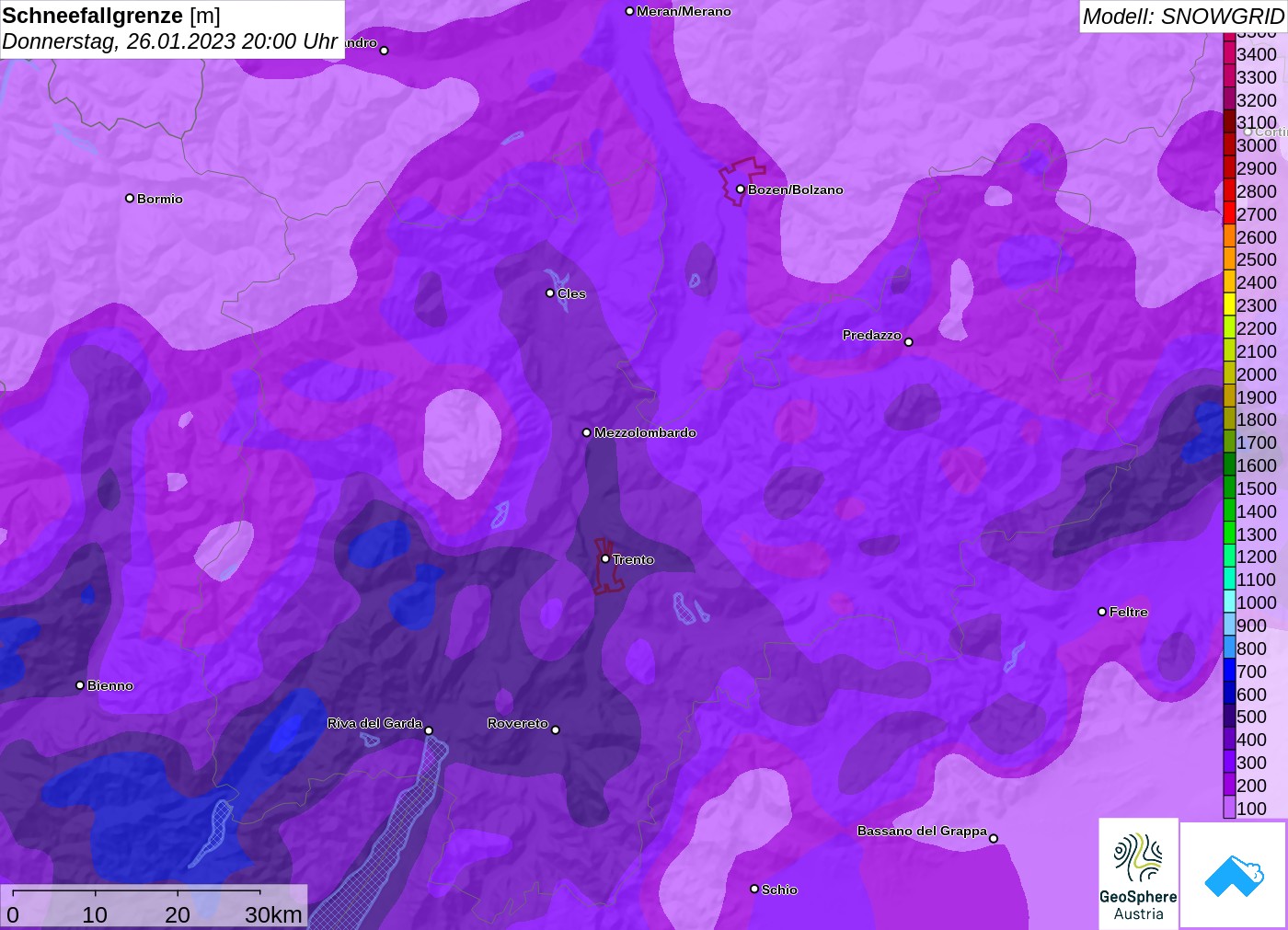Click the Bozen/Bolzano map marker dot
The image size is (1288, 930).
coord(740,189)
